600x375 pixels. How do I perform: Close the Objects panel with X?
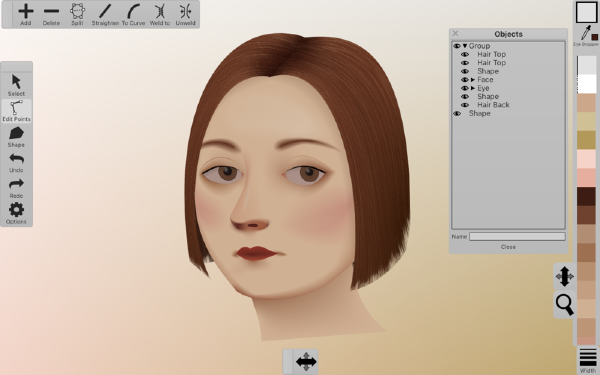click(455, 33)
